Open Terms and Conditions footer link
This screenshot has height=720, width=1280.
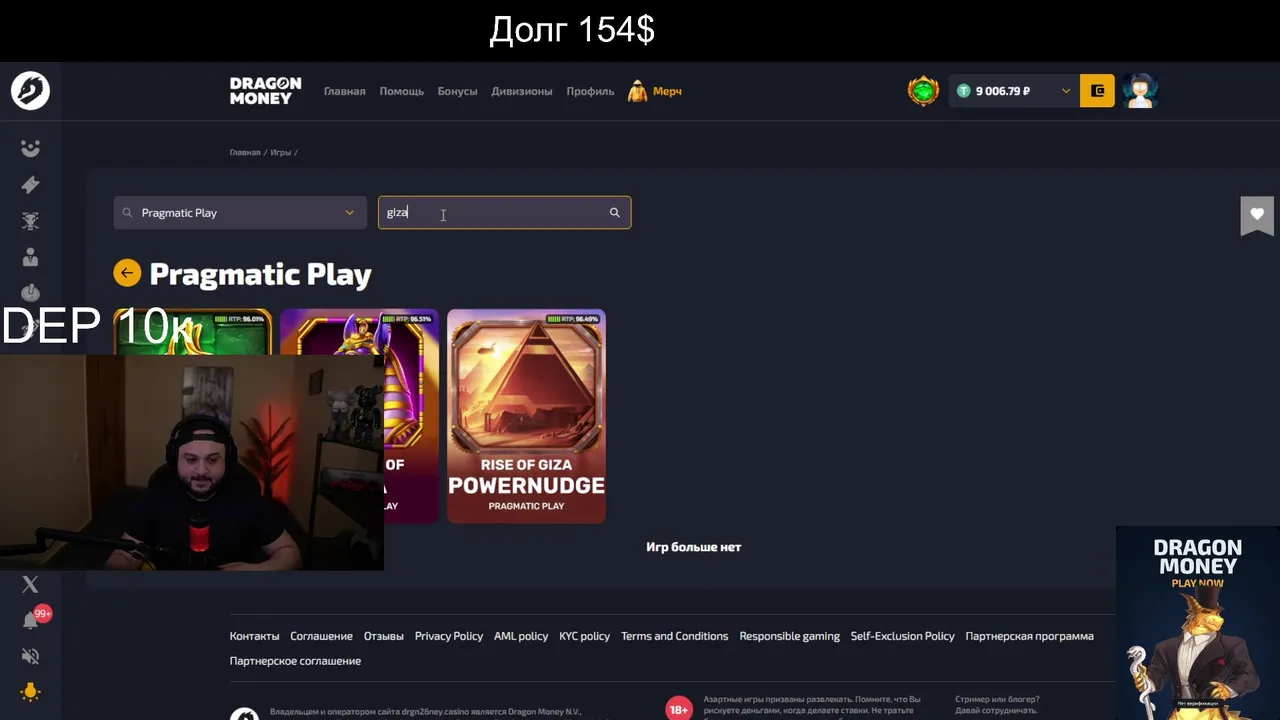click(674, 636)
